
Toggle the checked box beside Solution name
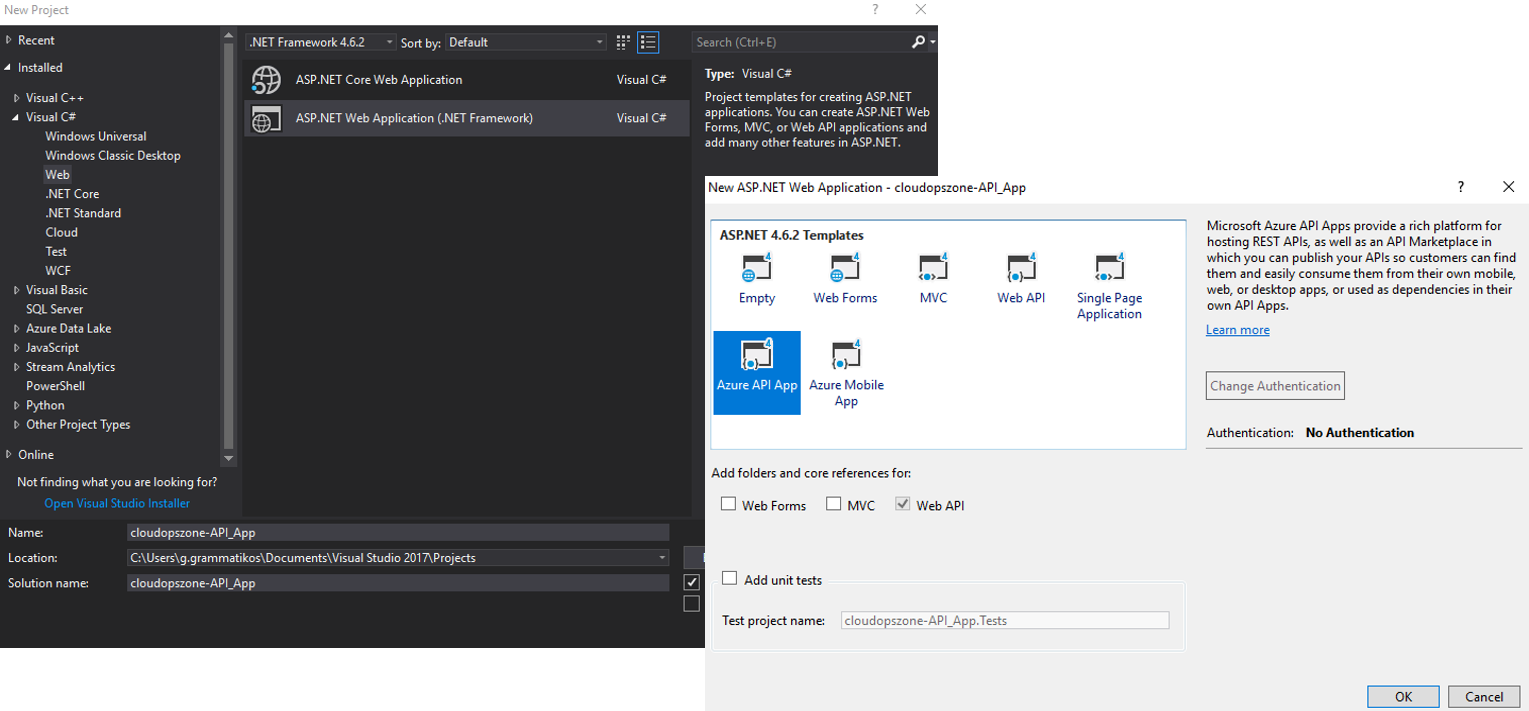tap(691, 582)
